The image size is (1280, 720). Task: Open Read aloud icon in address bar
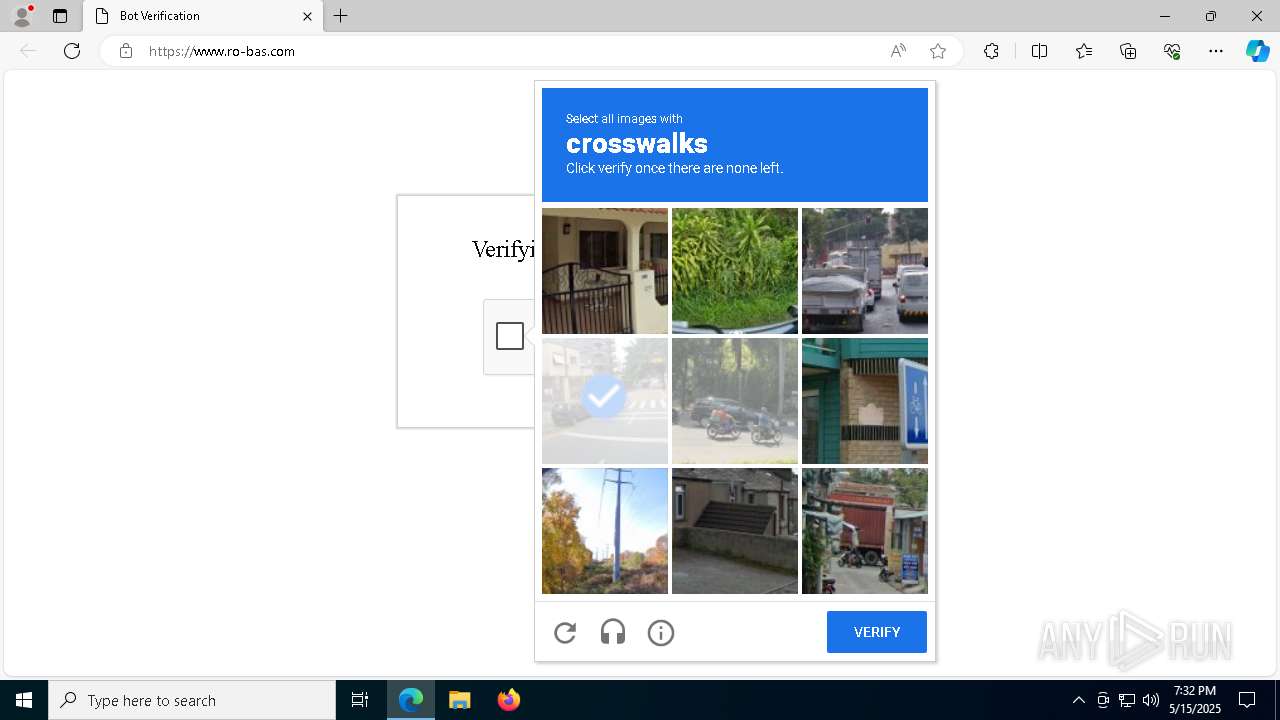(898, 51)
